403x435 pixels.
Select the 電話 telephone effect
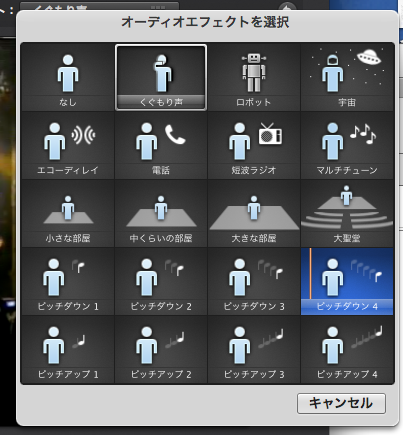pos(161,146)
